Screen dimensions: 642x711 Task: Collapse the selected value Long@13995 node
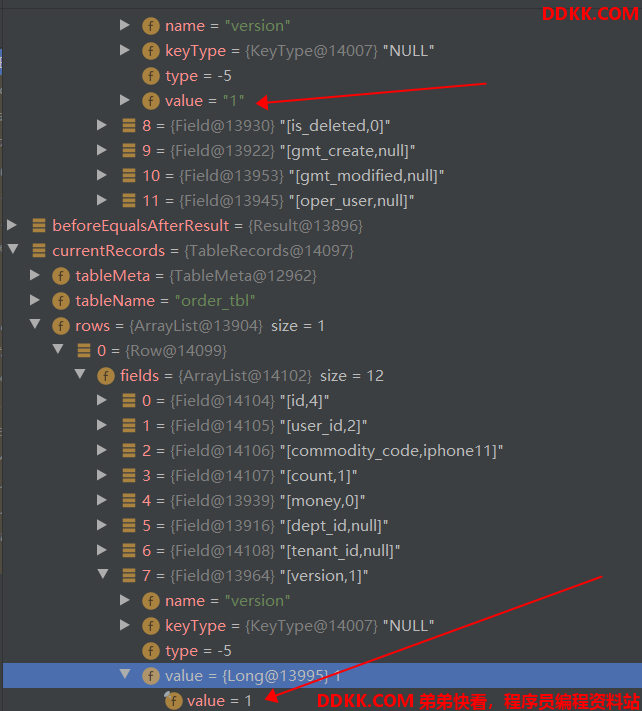[125, 674]
